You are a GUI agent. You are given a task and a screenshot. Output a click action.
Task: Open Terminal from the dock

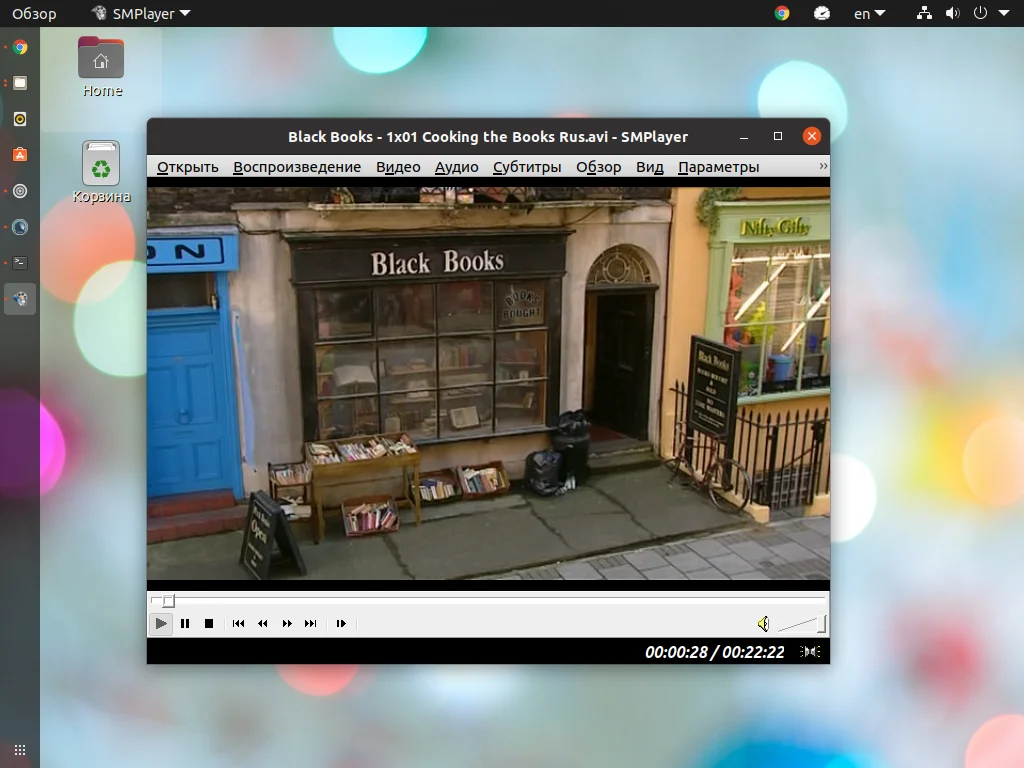click(20, 263)
